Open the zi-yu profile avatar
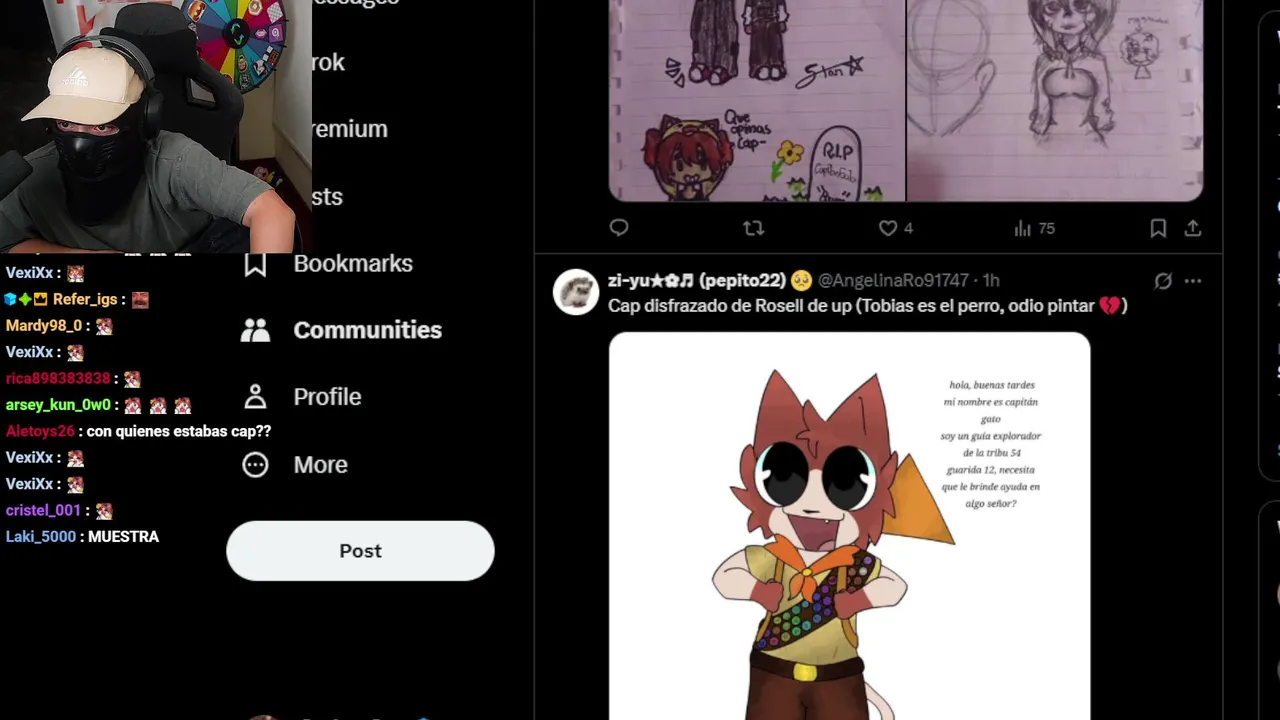The height and width of the screenshot is (720, 1280). (x=576, y=292)
